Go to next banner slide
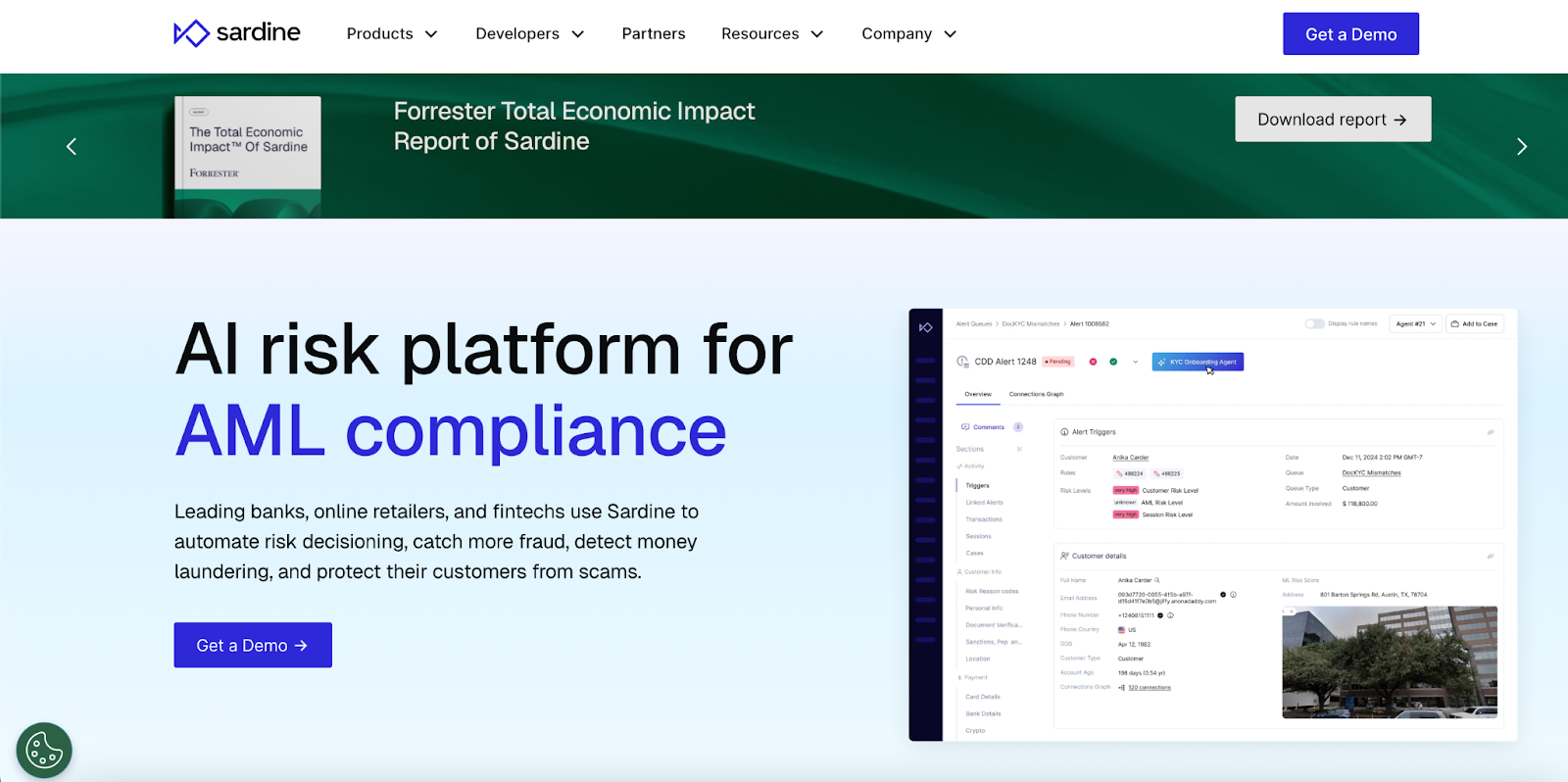The height and width of the screenshot is (782, 1568). pos(1522,147)
